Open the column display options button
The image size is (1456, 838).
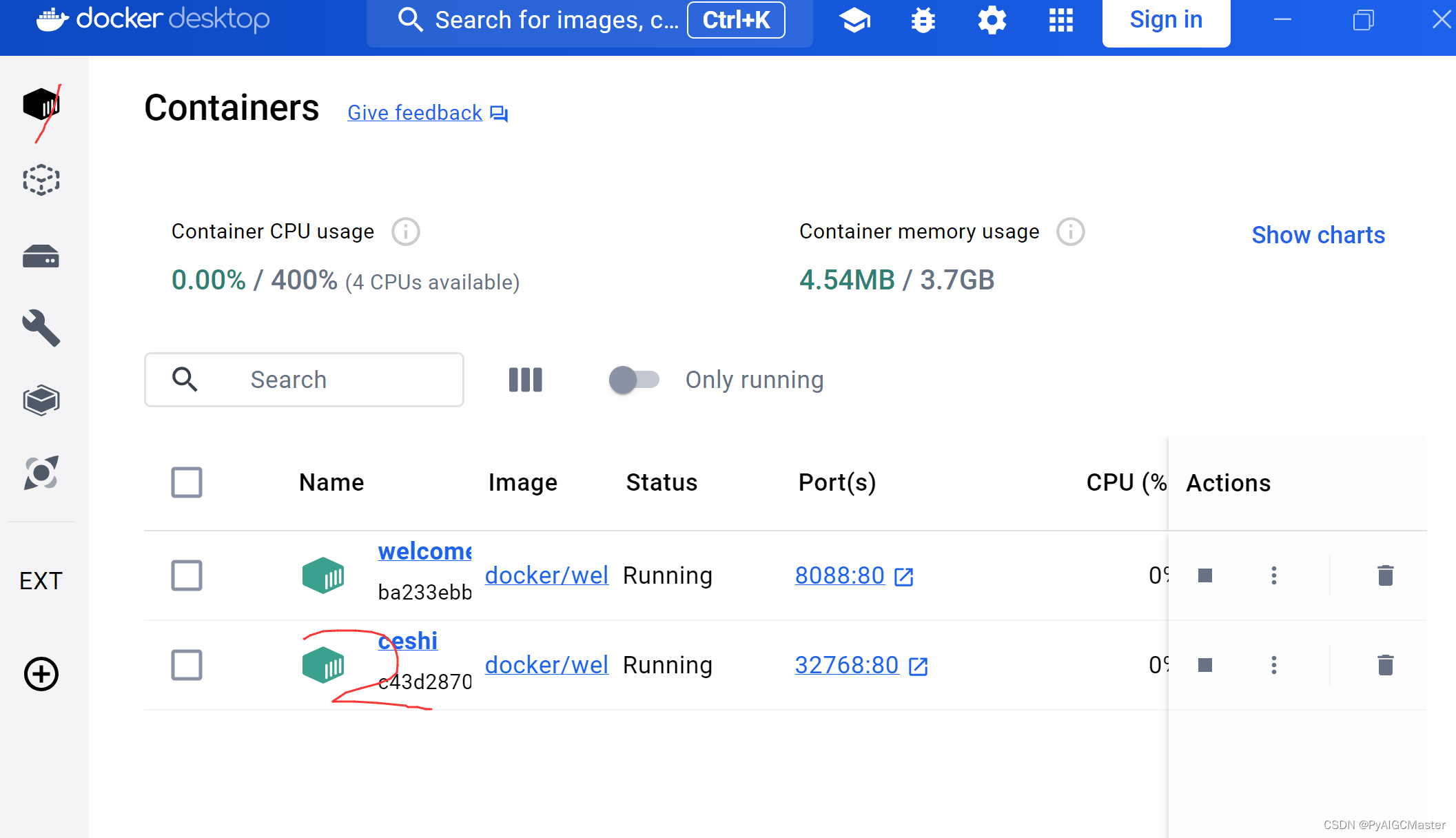click(x=525, y=380)
